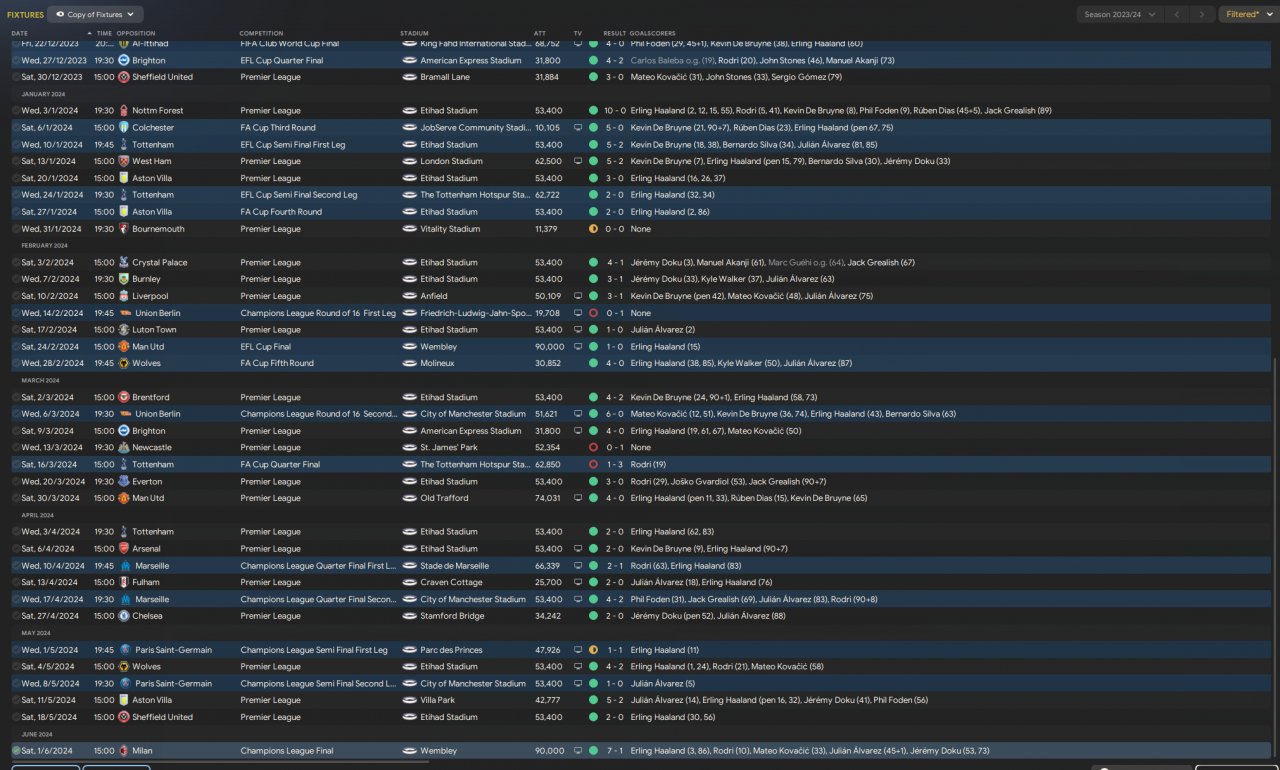This screenshot has width=1280, height=770.
Task: Sort by the Competition column header
Action: (261, 33)
